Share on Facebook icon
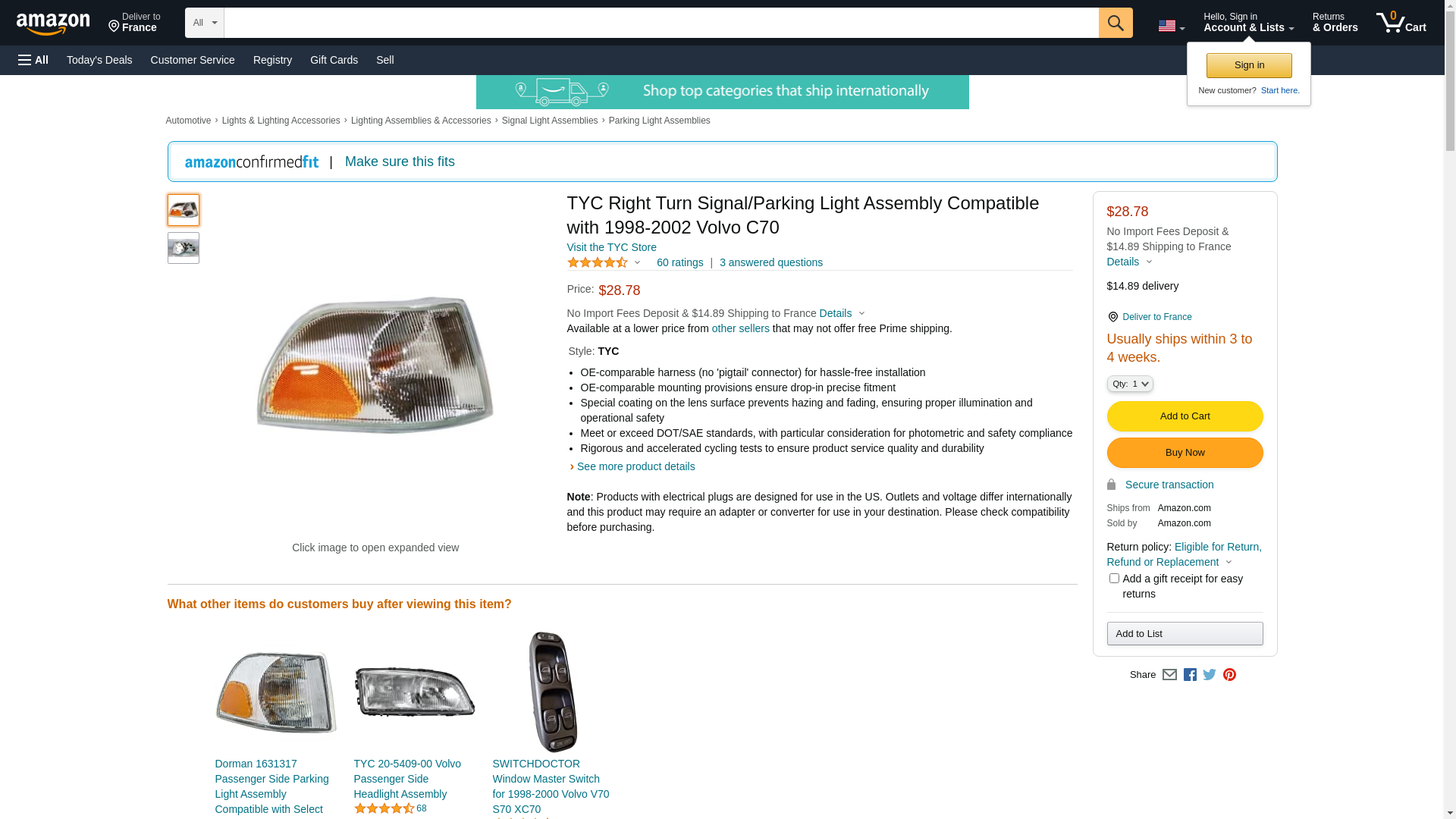This screenshot has width=1456, height=819. coord(1190,674)
